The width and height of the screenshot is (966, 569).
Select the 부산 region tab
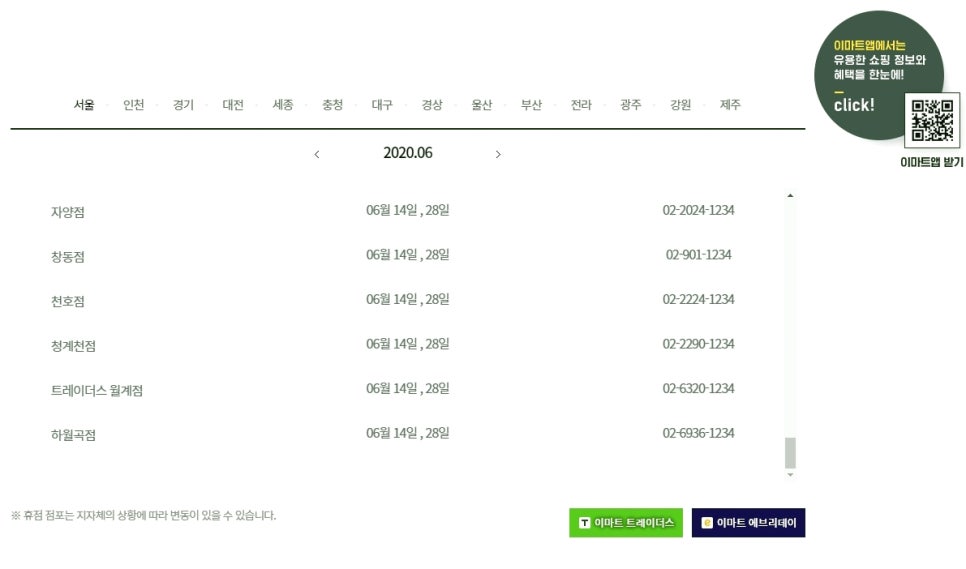pyautogui.click(x=531, y=105)
